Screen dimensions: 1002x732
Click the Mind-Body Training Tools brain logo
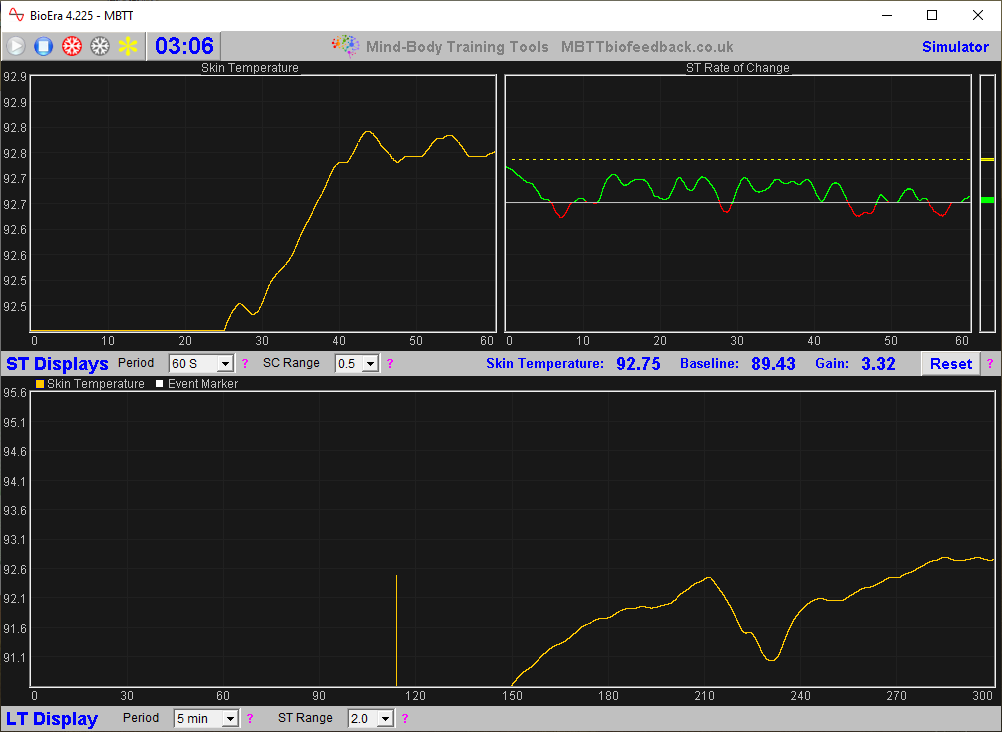tap(345, 46)
